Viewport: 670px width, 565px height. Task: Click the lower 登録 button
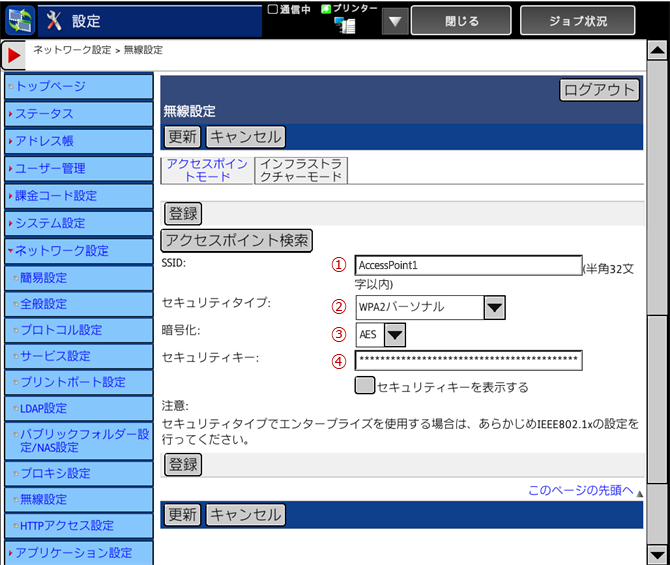pyautogui.click(x=183, y=465)
